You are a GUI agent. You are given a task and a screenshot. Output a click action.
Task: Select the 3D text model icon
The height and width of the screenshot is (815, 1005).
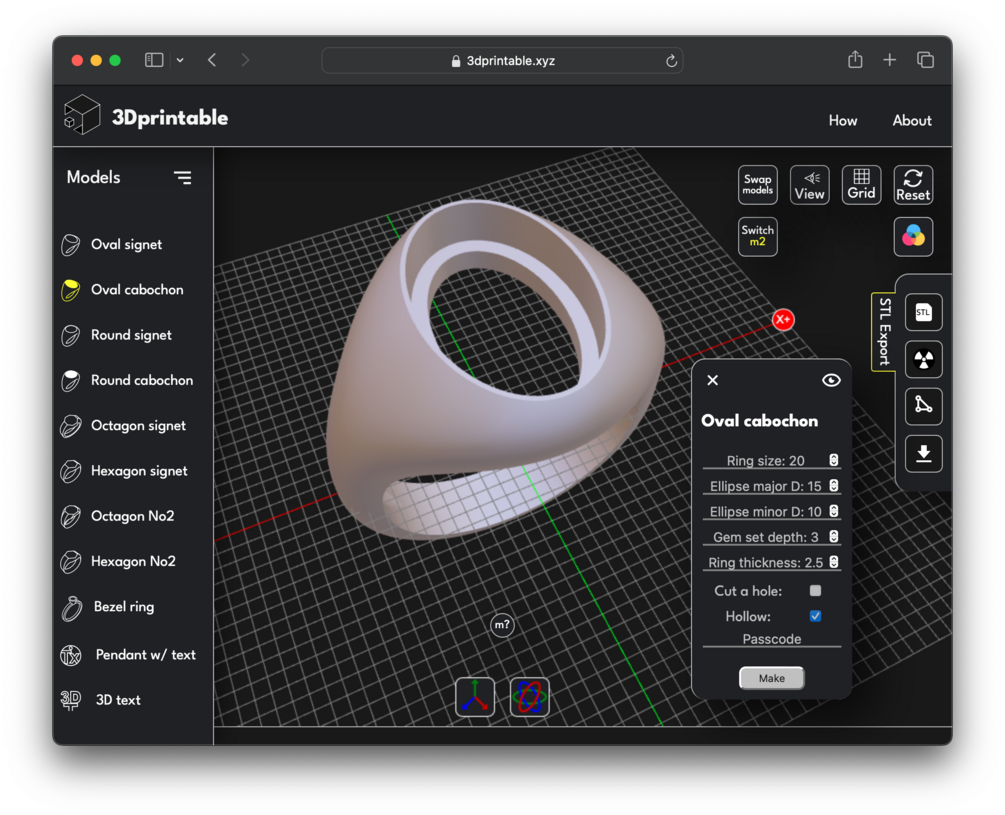[71, 700]
